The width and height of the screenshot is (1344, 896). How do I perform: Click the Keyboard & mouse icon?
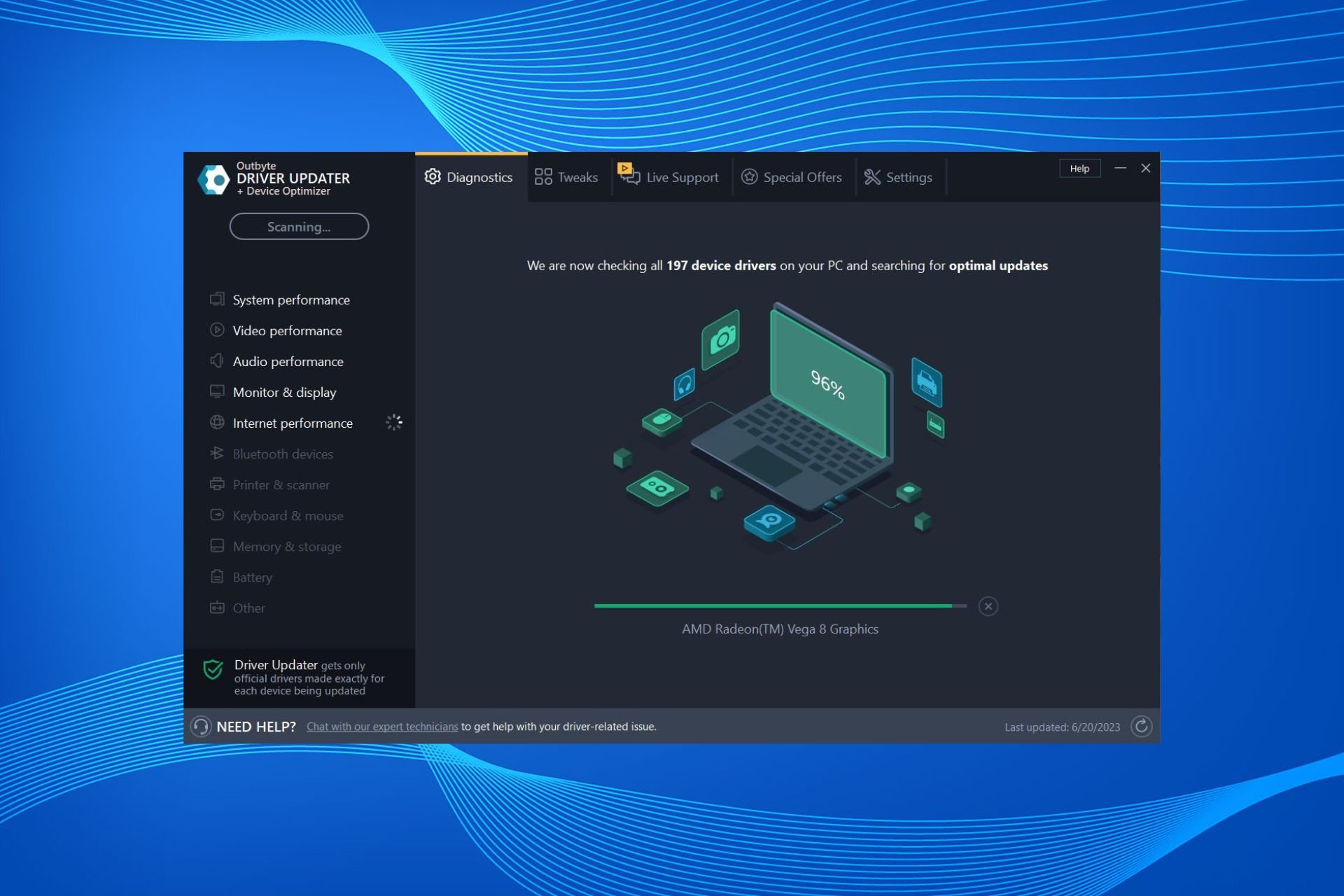[x=217, y=514]
